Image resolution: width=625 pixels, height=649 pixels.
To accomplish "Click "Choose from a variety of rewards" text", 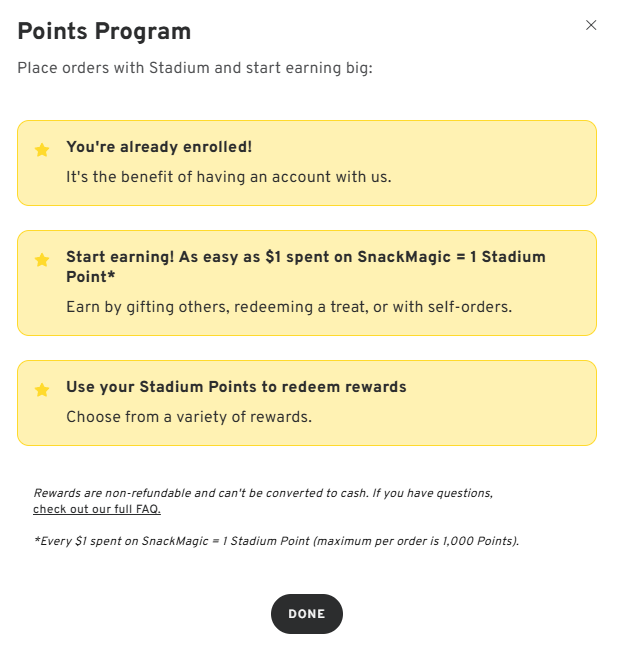I will pos(188,416).
